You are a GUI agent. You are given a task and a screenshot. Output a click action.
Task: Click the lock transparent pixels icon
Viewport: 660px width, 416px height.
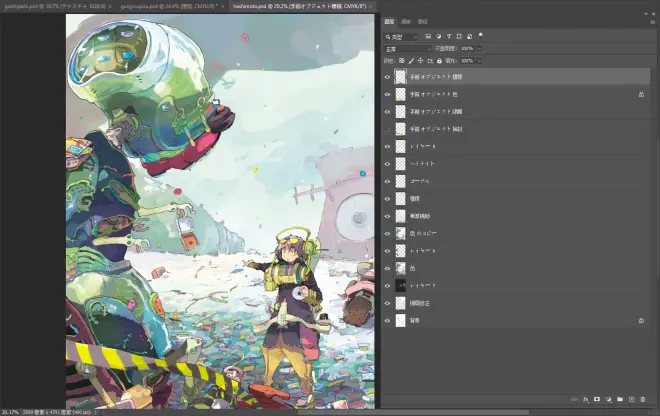400,60
